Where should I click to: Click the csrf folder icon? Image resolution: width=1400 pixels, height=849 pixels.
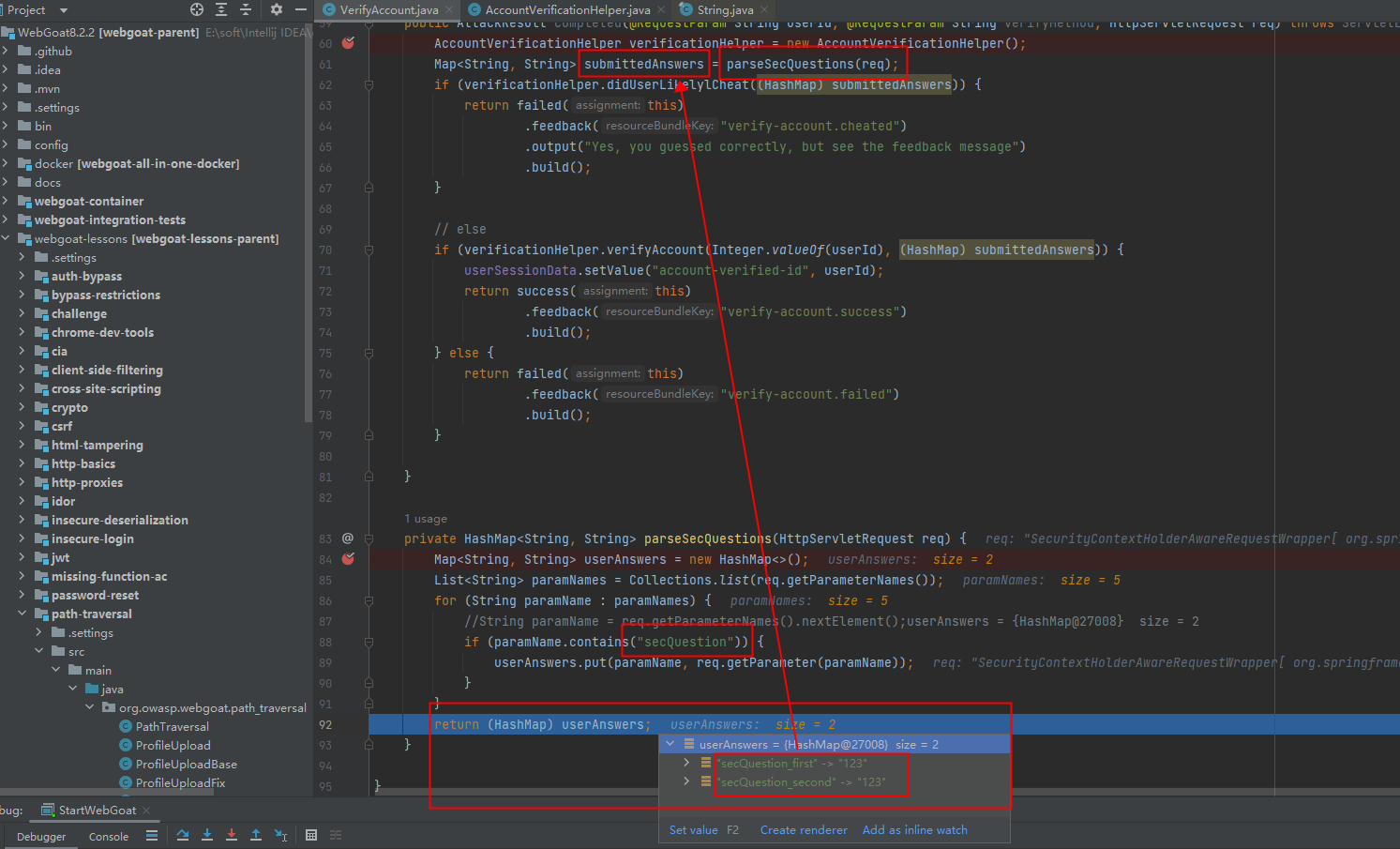tap(41, 426)
